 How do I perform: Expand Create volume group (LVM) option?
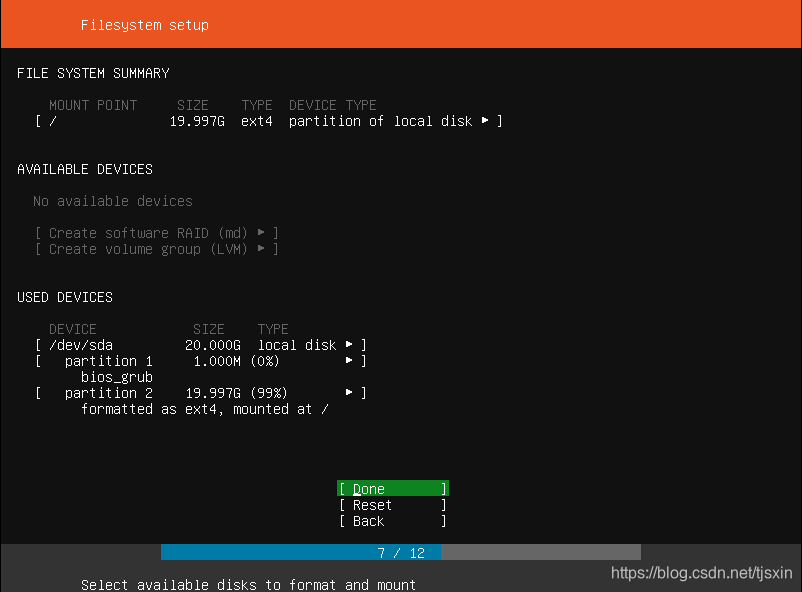point(157,249)
